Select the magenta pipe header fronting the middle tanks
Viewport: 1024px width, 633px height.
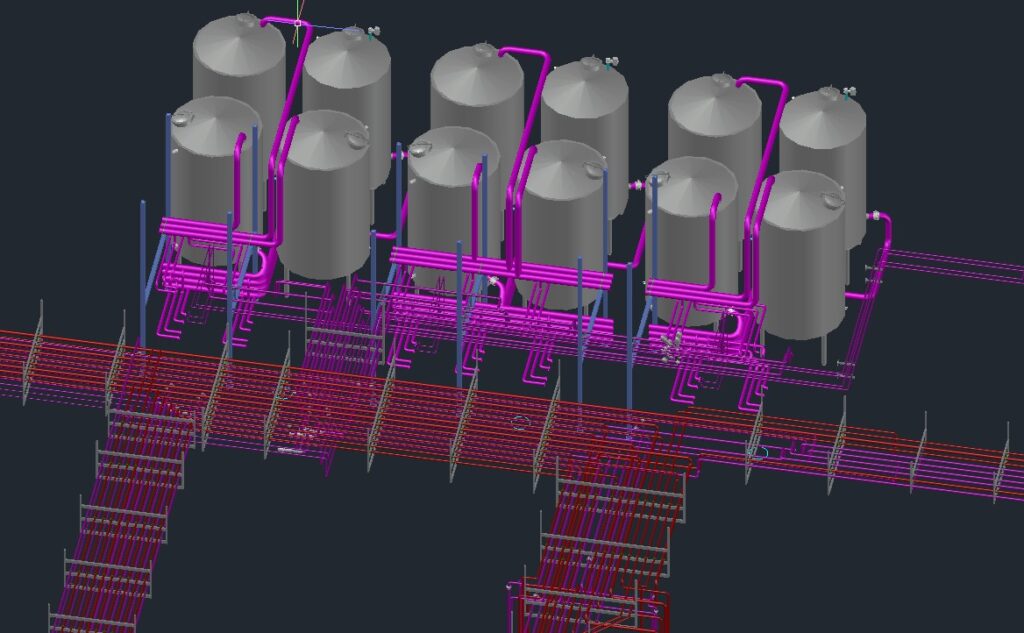[500, 260]
